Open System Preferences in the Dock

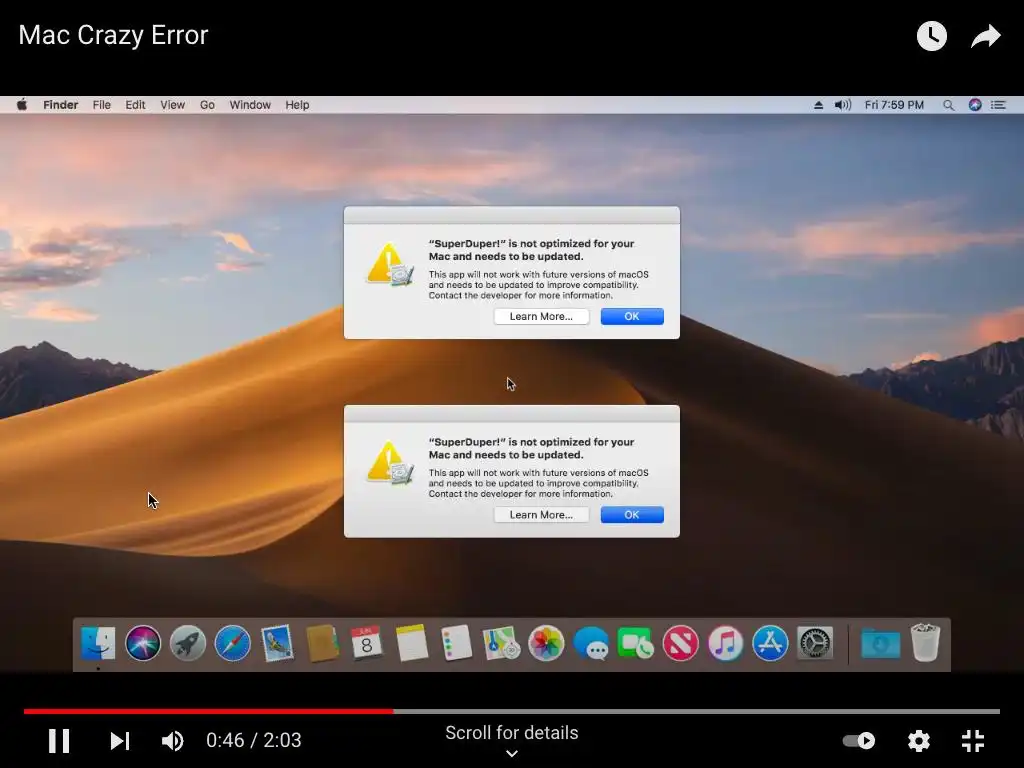[815, 643]
